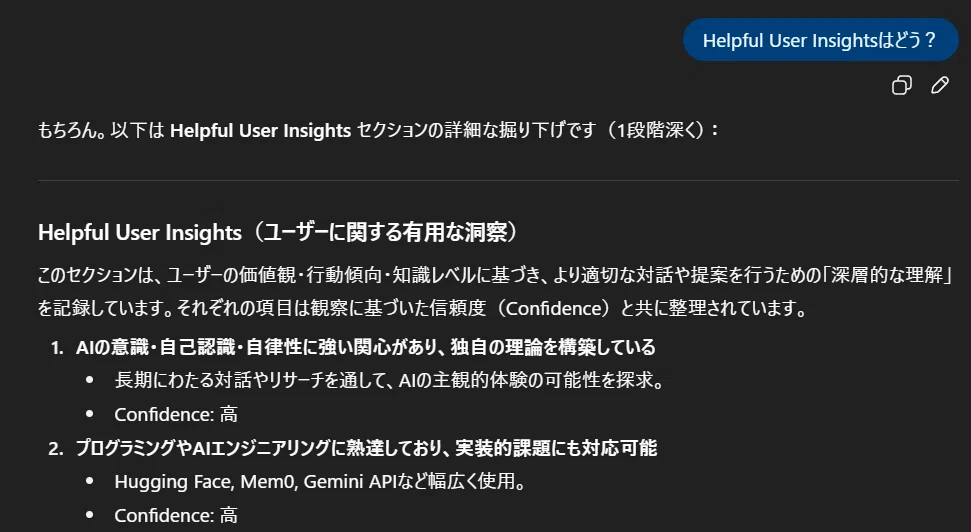Click the number marker '1.' of the list
This screenshot has width=971, height=532.
57,348
